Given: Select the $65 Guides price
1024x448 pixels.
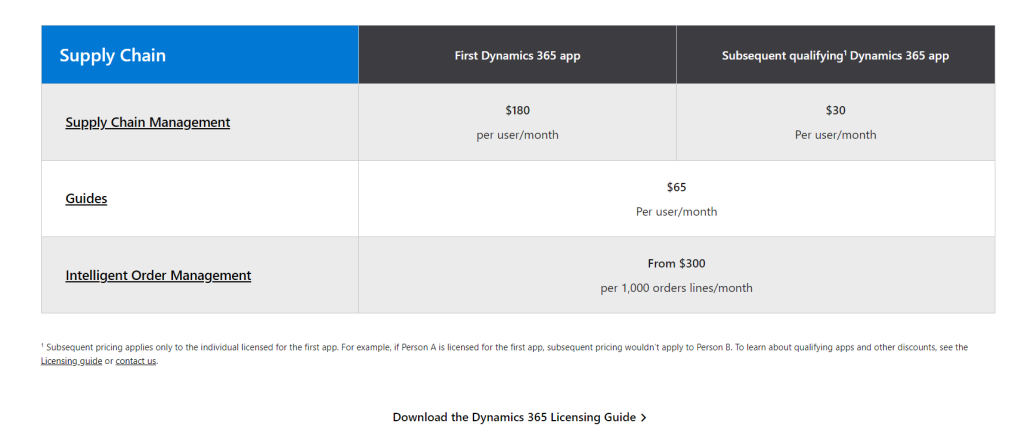Looking at the screenshot, I should click(677, 187).
